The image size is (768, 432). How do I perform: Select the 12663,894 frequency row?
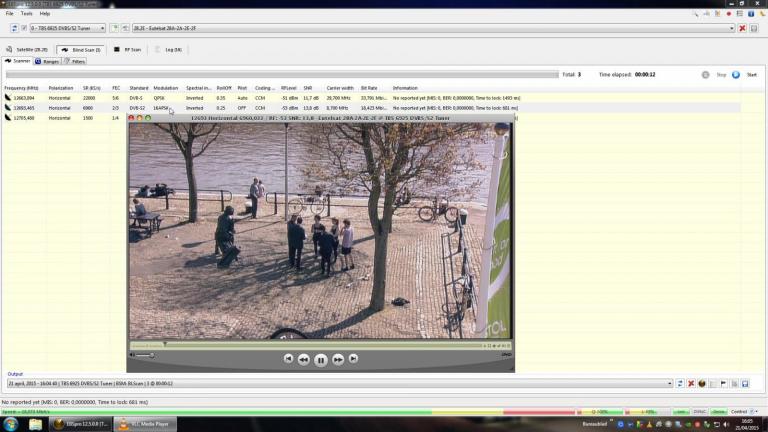point(22,98)
